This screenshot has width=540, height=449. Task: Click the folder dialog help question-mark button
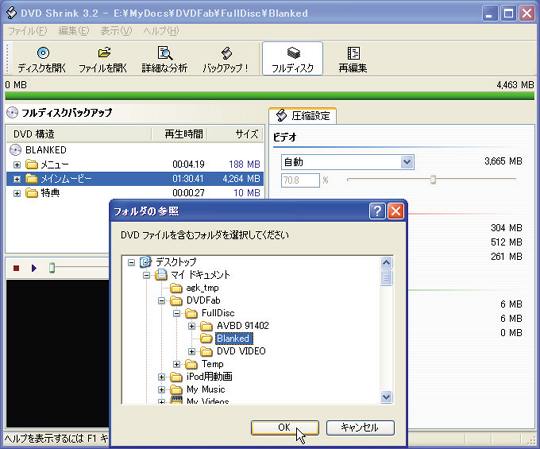377,211
